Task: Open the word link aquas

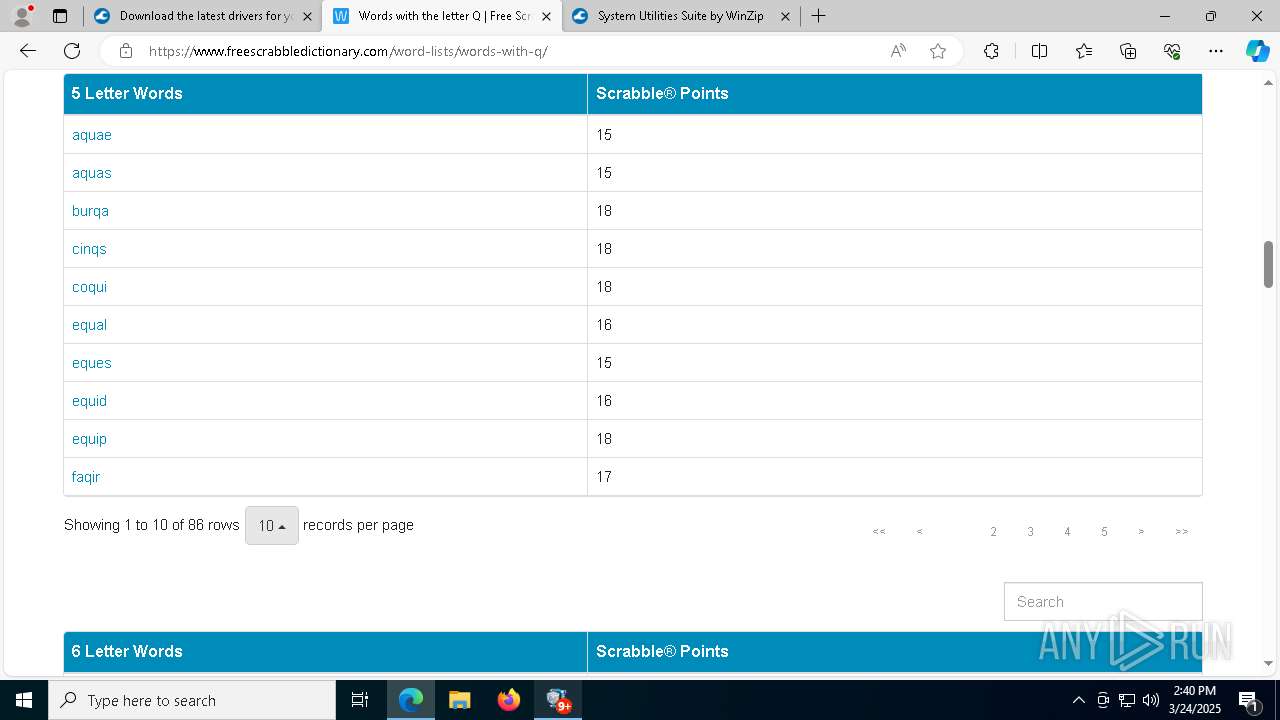Action: click(92, 173)
